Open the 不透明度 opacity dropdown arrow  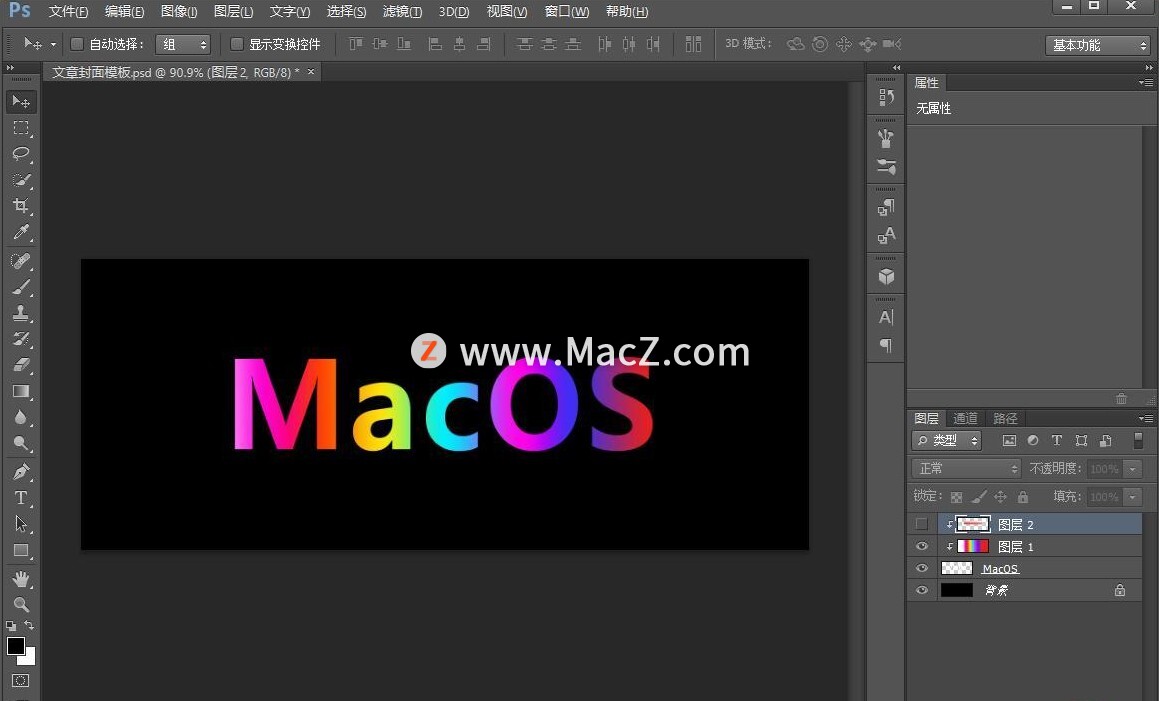pos(1132,469)
